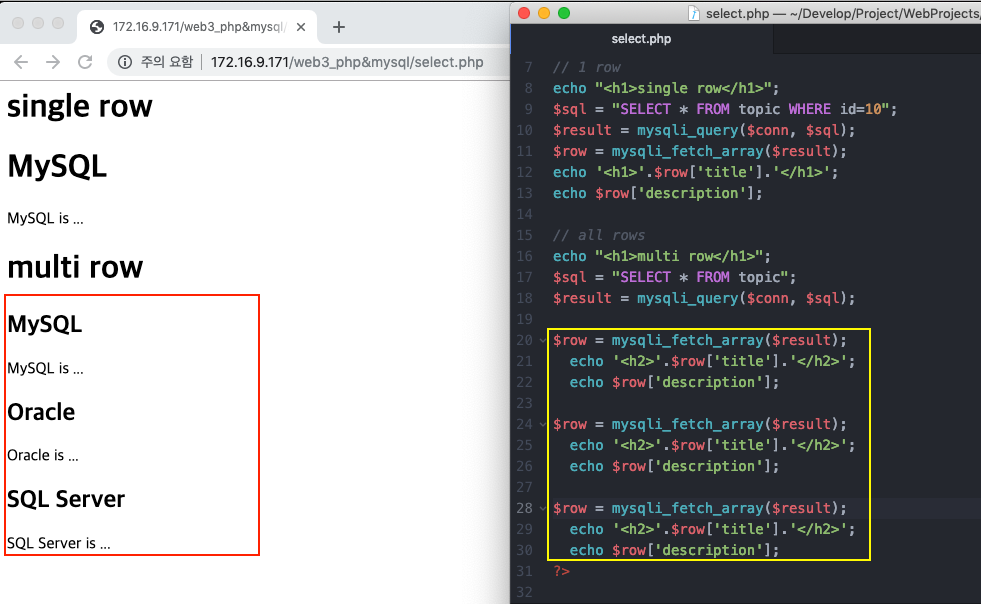Reload the select.php page

pyautogui.click(x=85, y=62)
